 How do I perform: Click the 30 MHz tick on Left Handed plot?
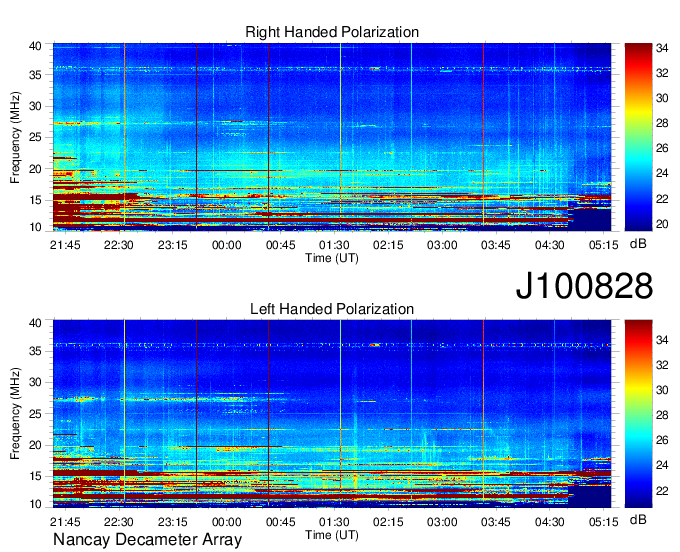pyautogui.click(x=35, y=382)
